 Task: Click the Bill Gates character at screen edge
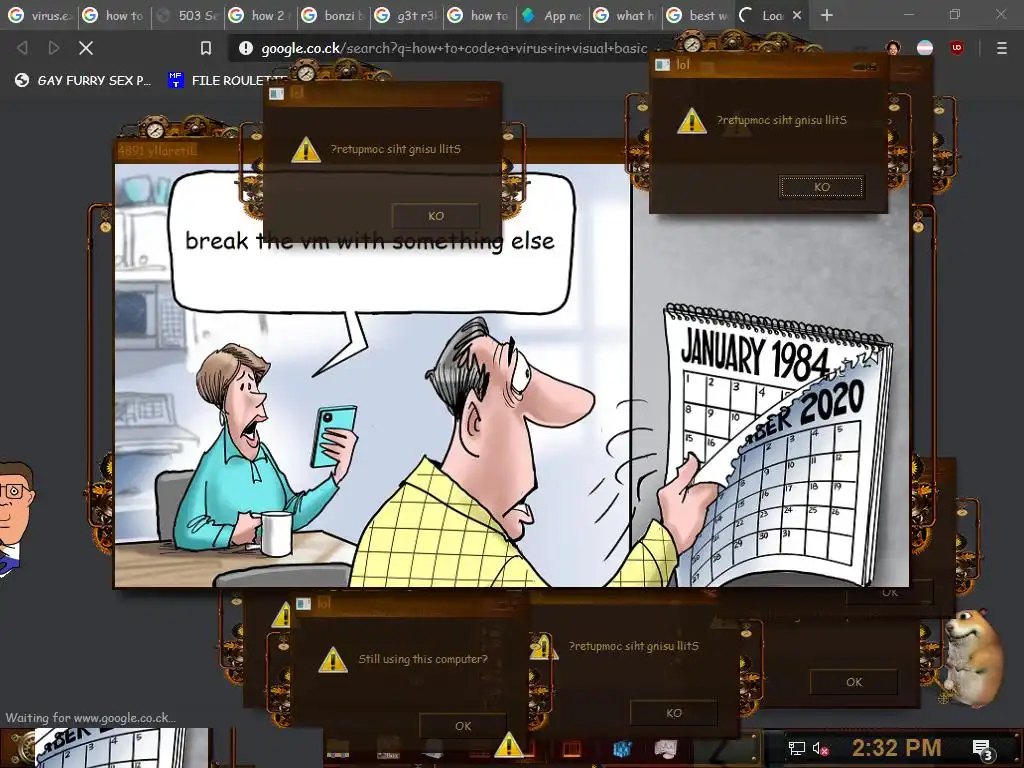[x=14, y=518]
